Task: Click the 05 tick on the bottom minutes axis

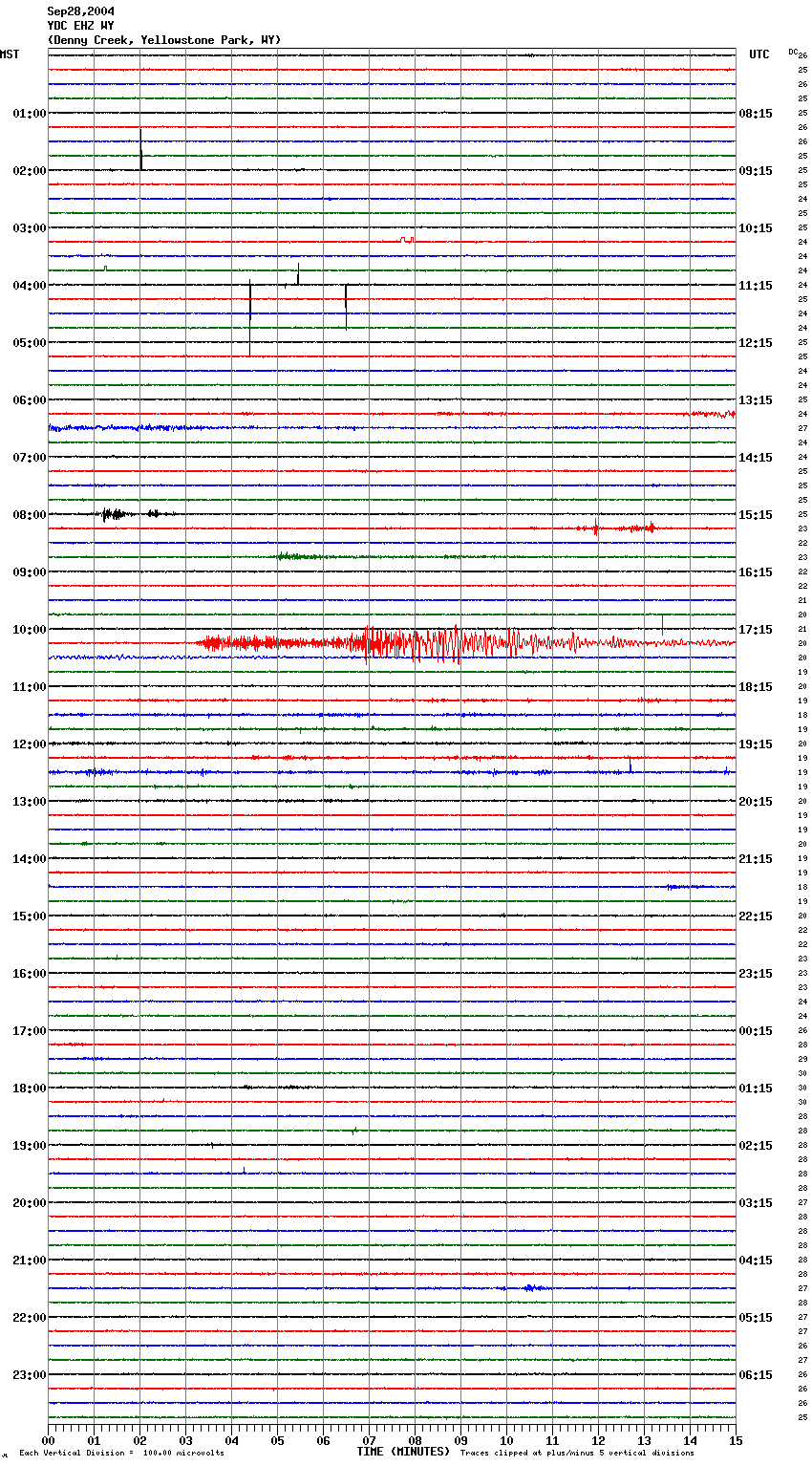Action: pyautogui.click(x=277, y=1440)
